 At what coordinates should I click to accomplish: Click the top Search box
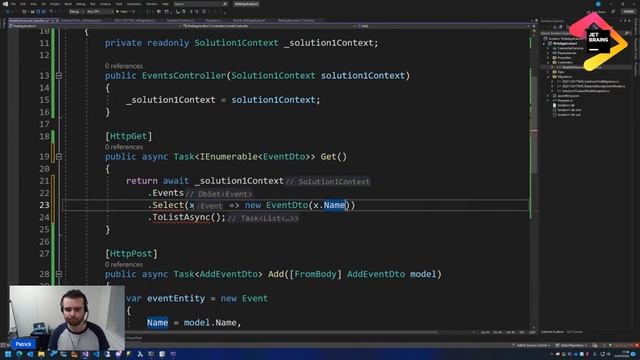tap(200, 4)
